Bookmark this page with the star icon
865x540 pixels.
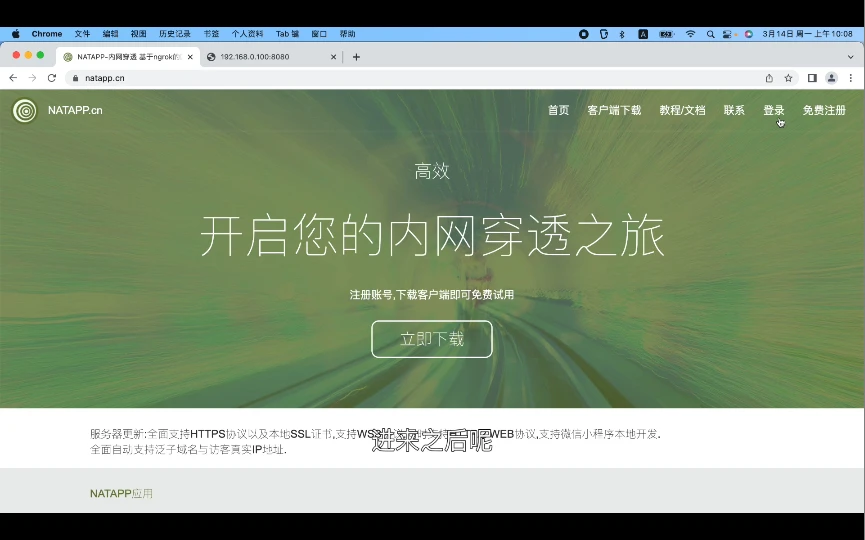tap(788, 78)
